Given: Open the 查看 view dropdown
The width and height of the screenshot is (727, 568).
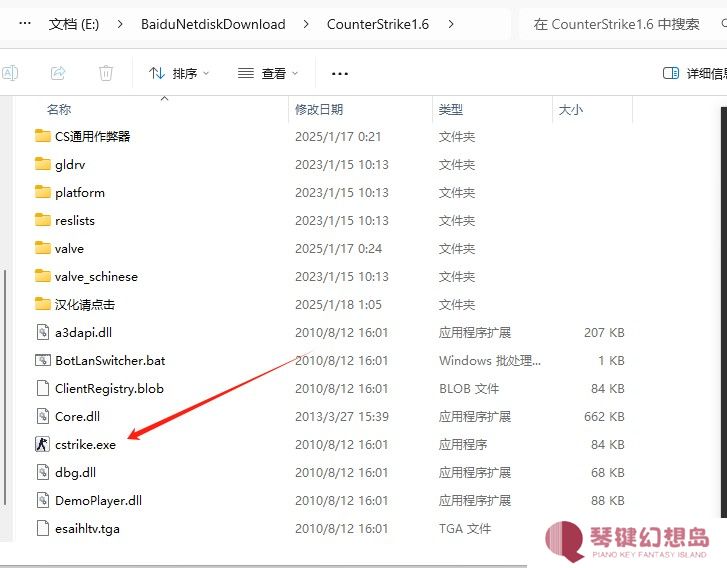Looking at the screenshot, I should click(x=268, y=73).
